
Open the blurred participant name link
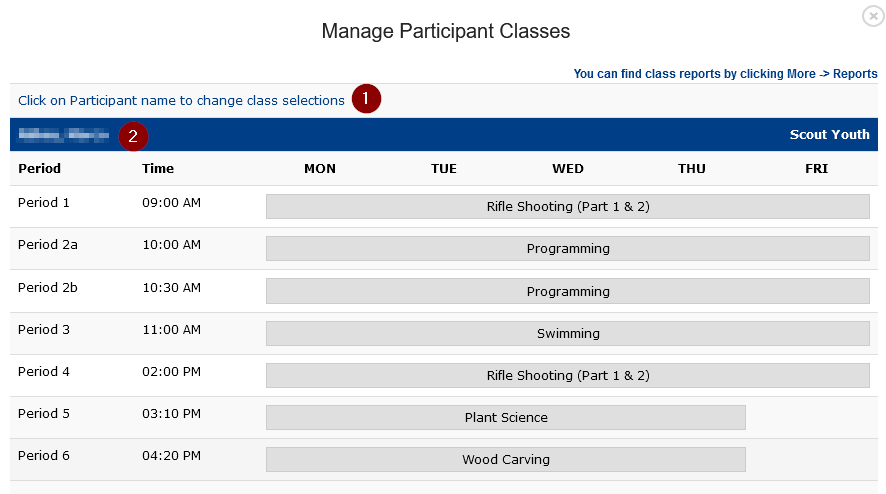(63, 135)
